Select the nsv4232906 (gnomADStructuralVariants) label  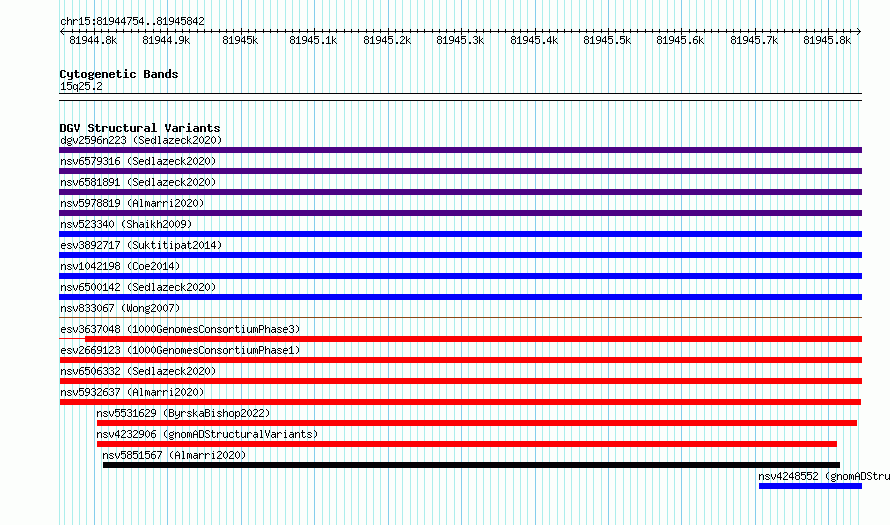207,434
